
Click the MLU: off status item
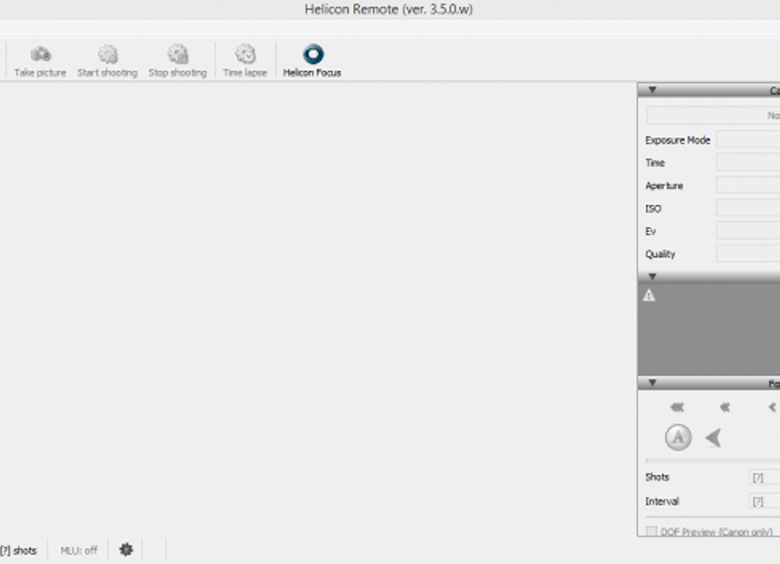tap(79, 550)
